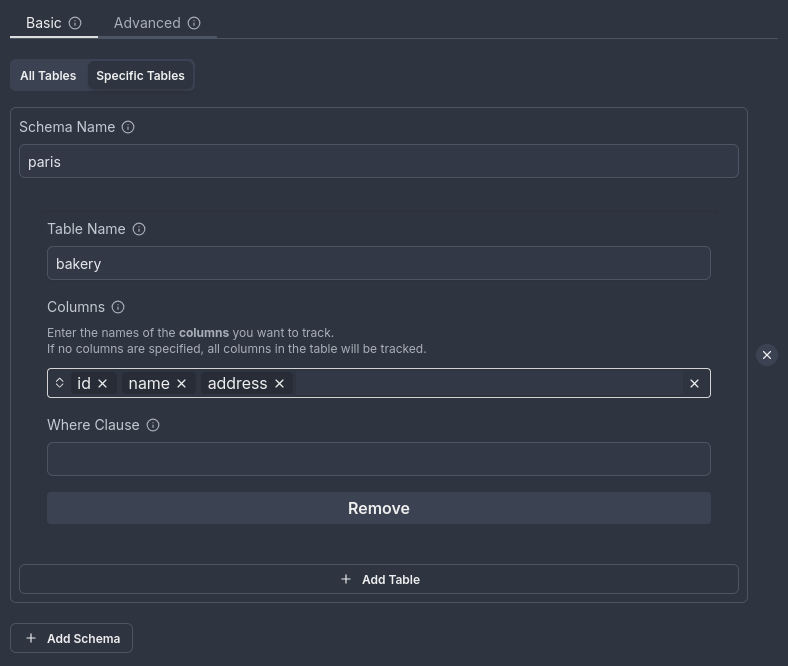
Task: Click the Add Schema button
Action: (72, 638)
